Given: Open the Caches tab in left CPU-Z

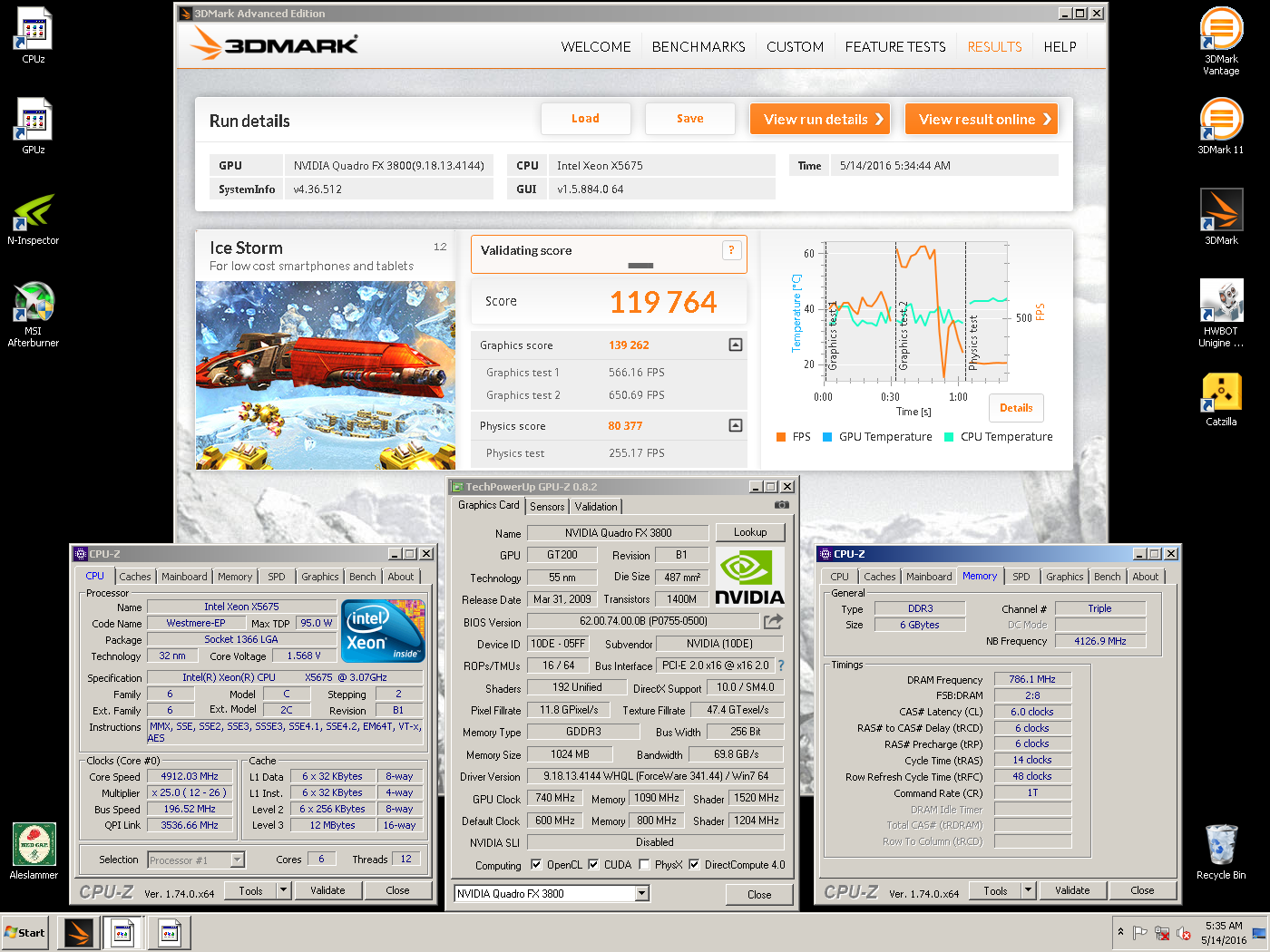Looking at the screenshot, I should coord(135,577).
